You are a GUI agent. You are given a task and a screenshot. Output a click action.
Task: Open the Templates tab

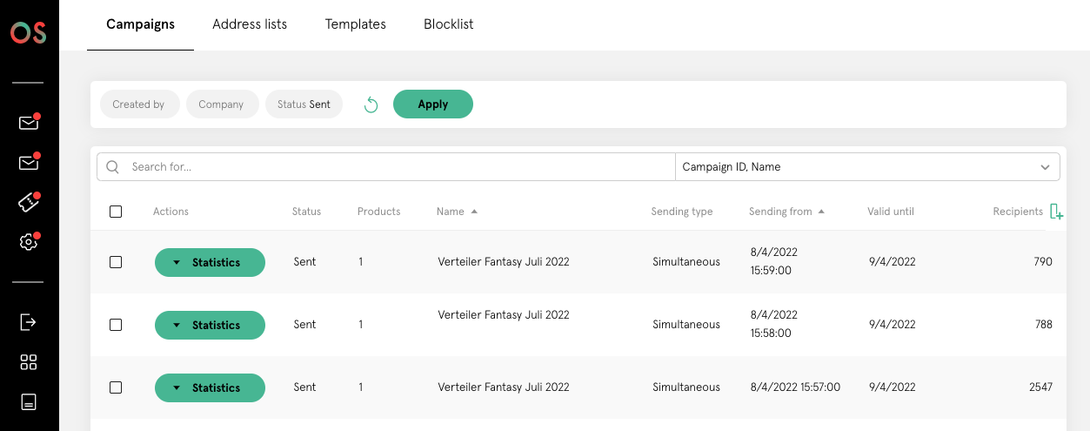pos(355,24)
